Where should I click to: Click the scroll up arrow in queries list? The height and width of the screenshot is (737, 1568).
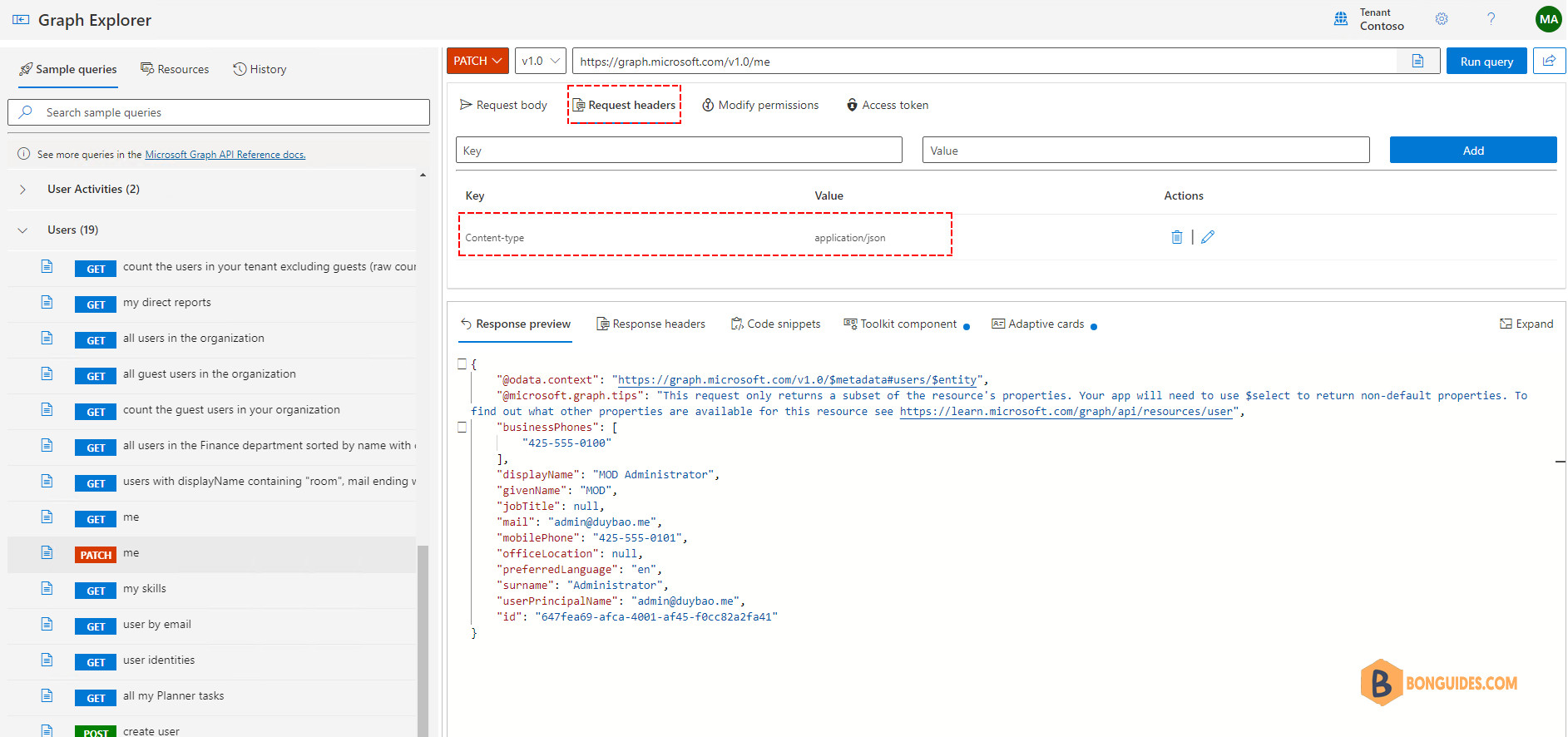point(423,176)
